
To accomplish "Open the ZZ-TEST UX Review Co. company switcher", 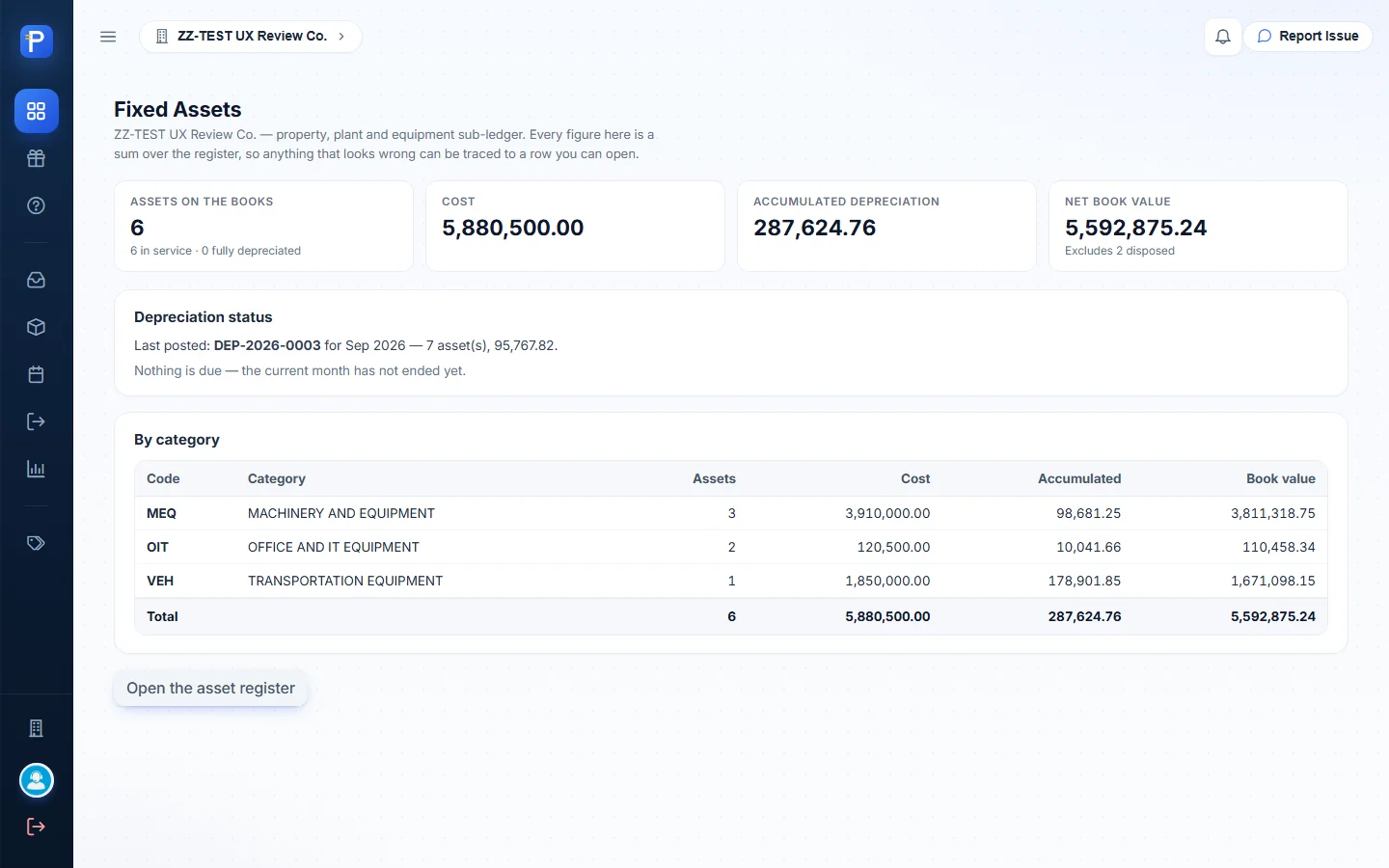I will 251,37.
